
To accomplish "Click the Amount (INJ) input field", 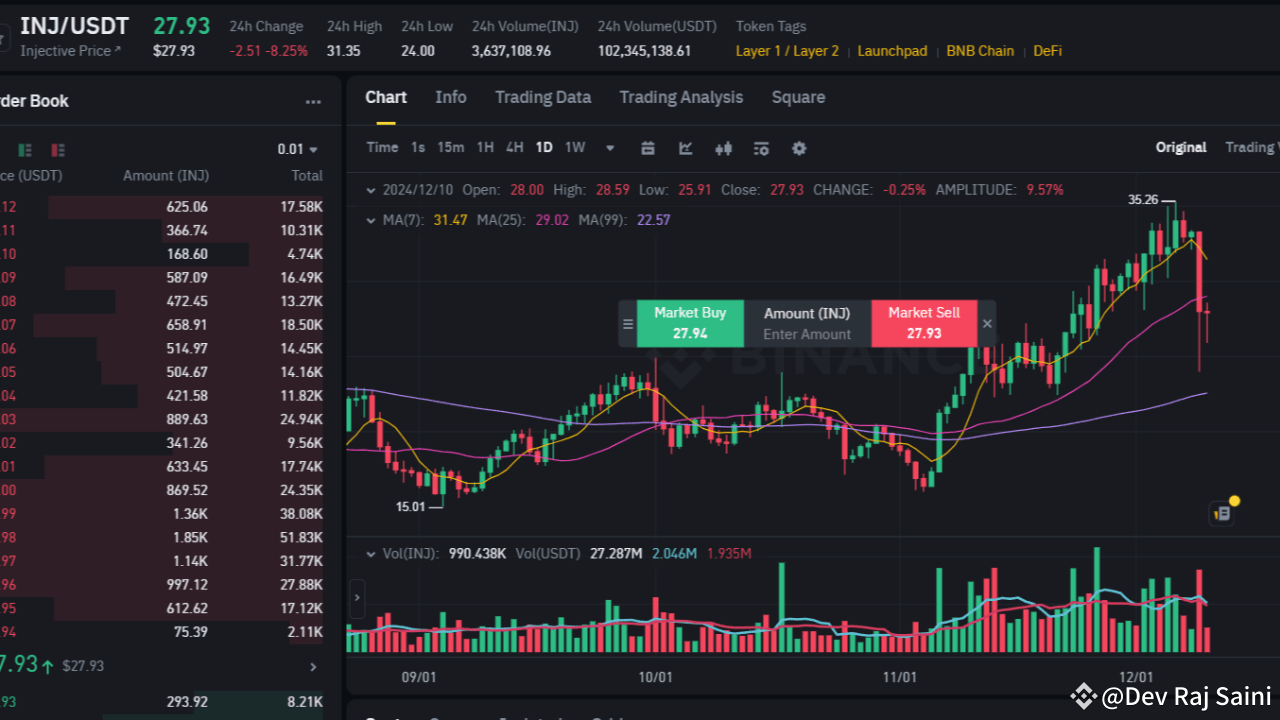I will tap(807, 324).
